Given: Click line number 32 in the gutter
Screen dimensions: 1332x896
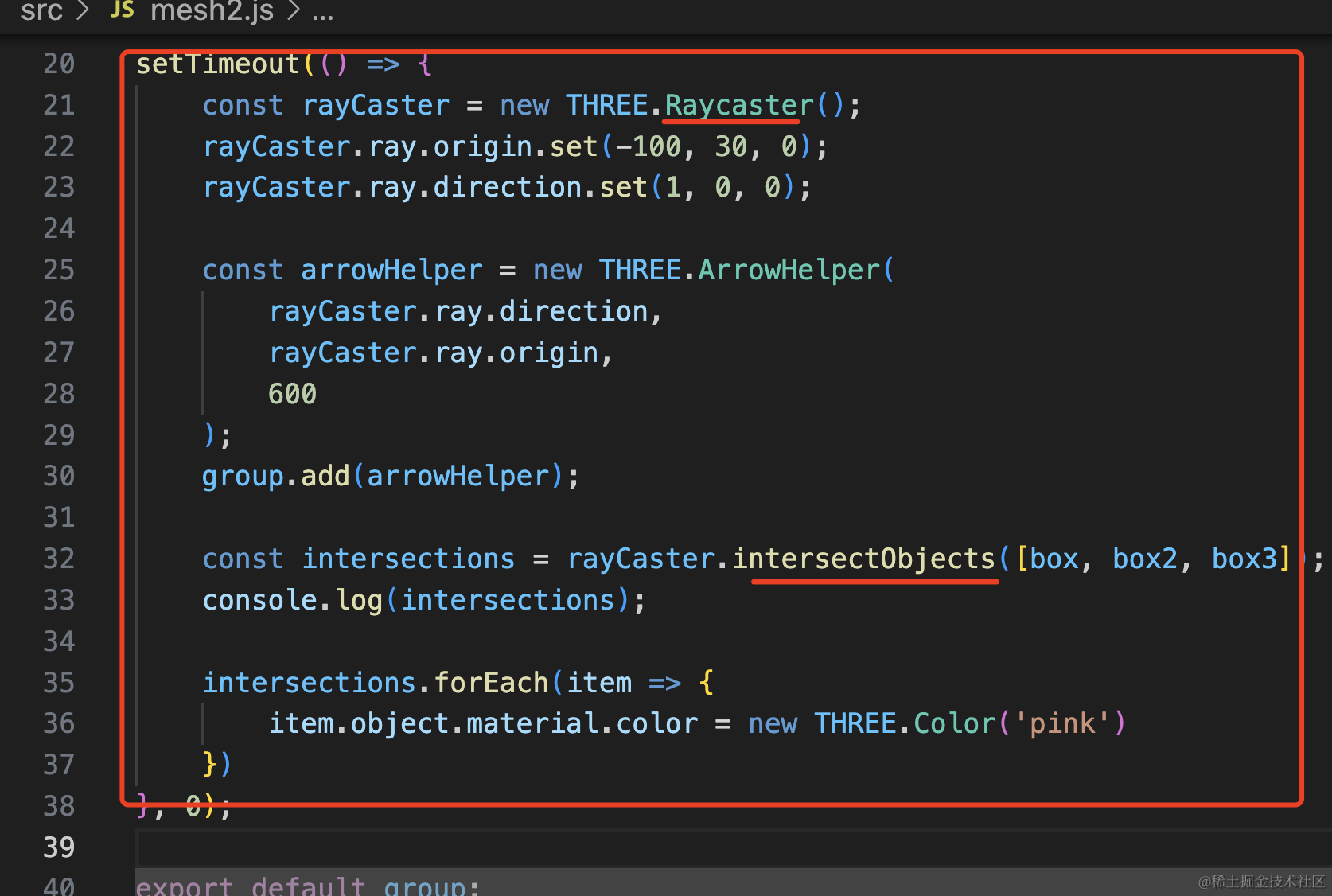Looking at the screenshot, I should (x=59, y=559).
